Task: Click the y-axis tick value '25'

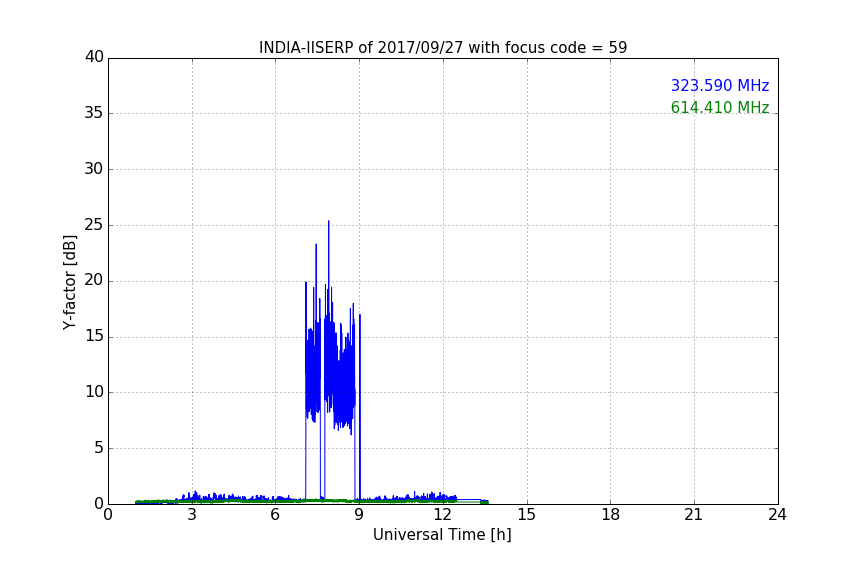Action: click(x=94, y=225)
